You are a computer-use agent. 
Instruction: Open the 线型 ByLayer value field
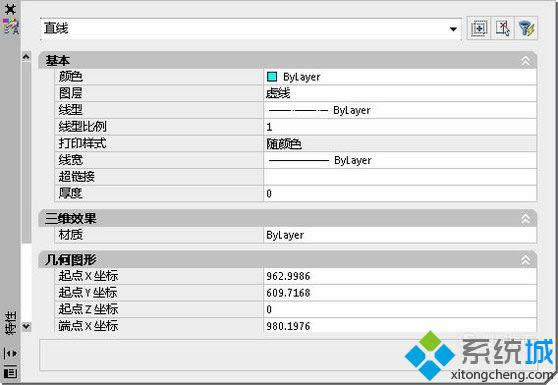click(400, 110)
